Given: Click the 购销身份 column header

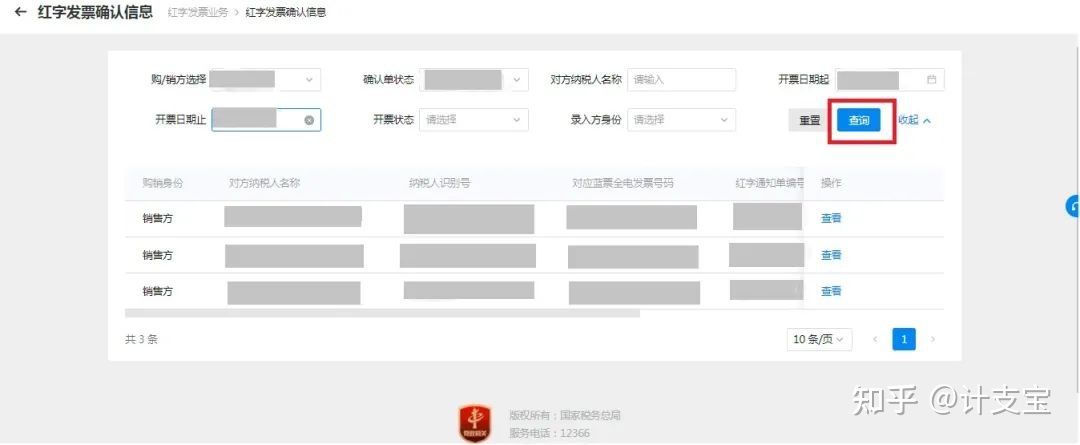Looking at the screenshot, I should pyautogui.click(x=163, y=183).
